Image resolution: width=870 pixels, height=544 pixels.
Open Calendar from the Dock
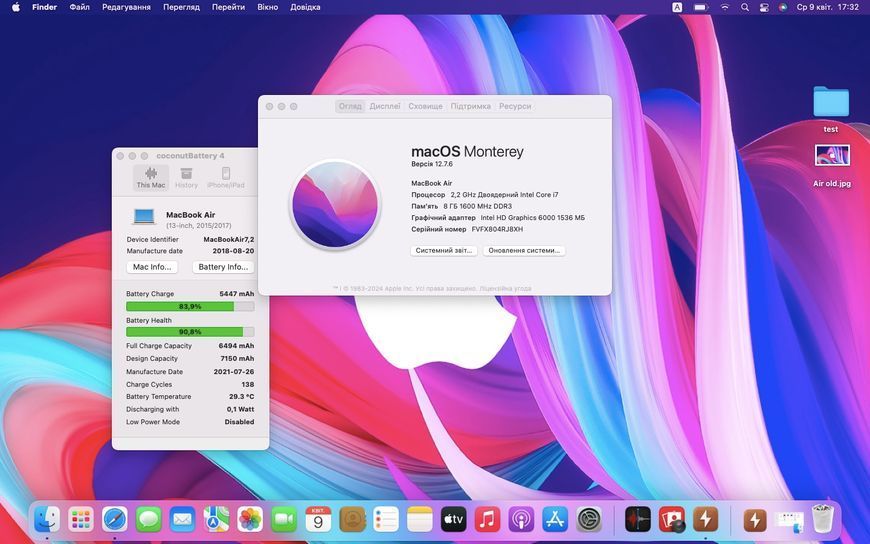click(318, 520)
